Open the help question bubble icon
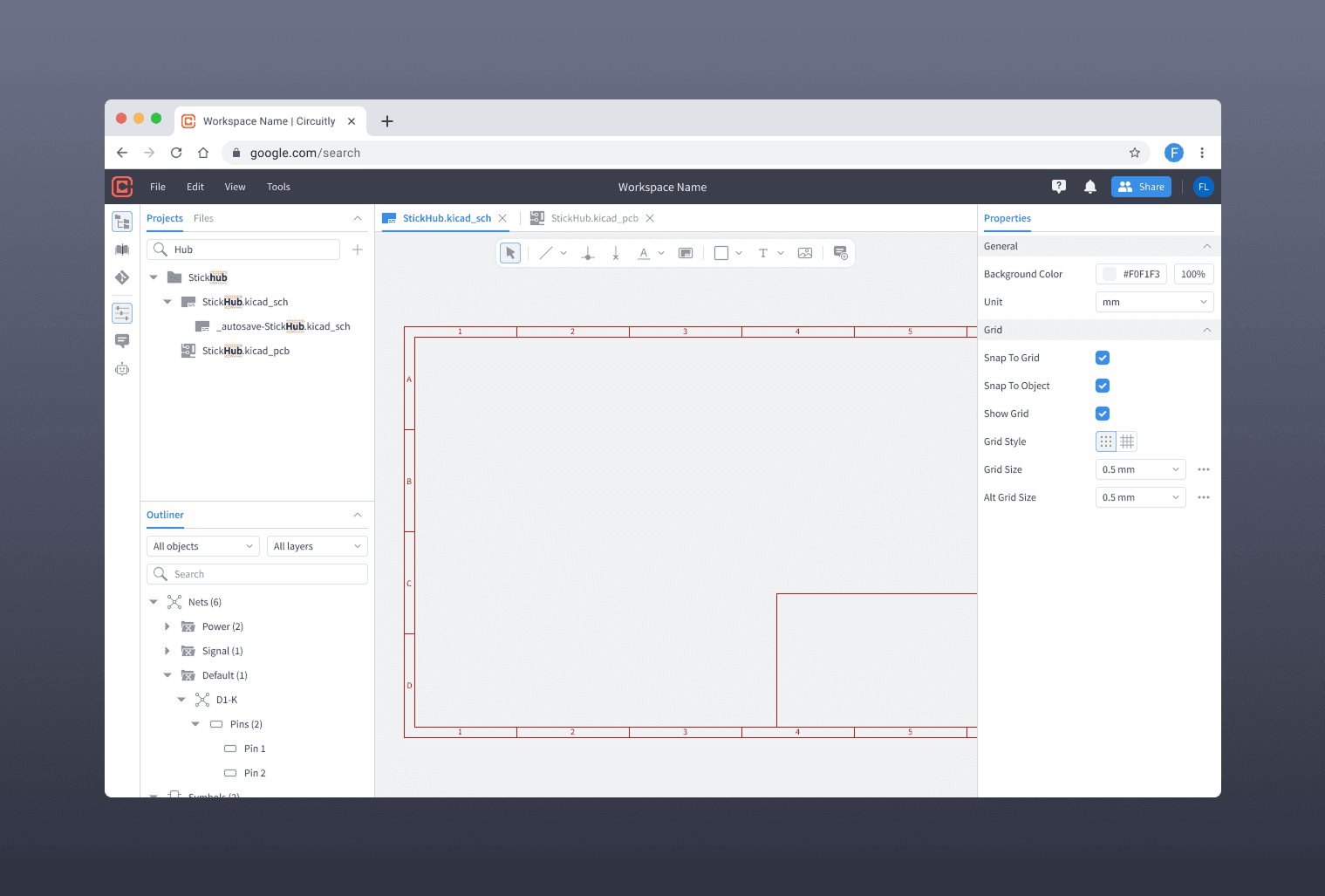 click(1059, 187)
